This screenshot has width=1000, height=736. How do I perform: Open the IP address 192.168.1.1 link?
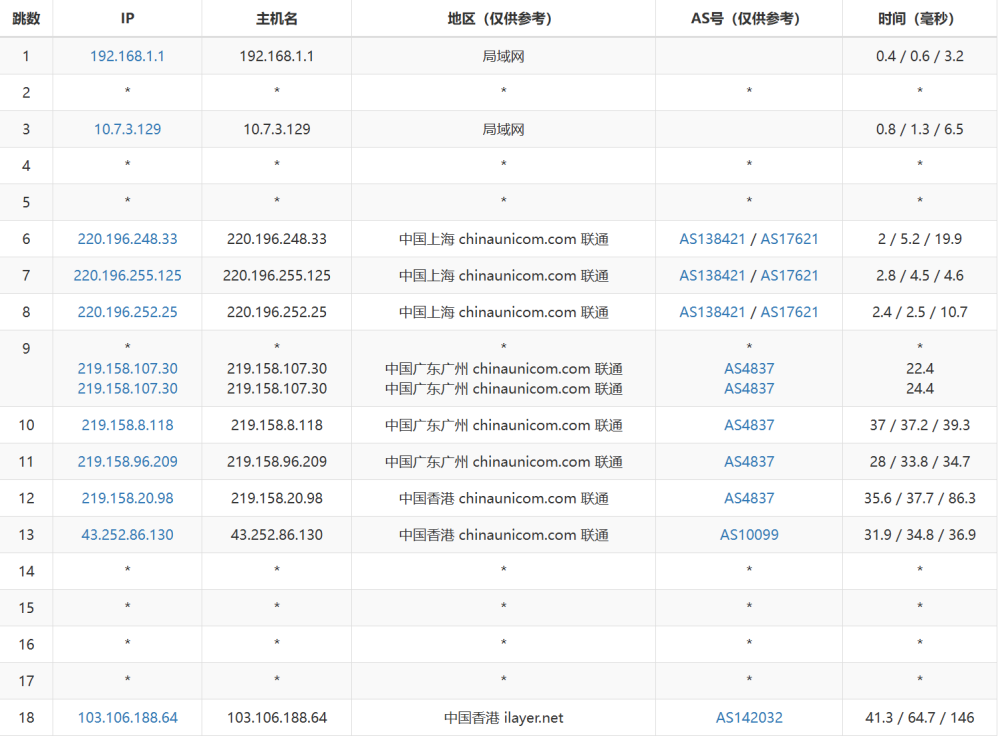(127, 55)
